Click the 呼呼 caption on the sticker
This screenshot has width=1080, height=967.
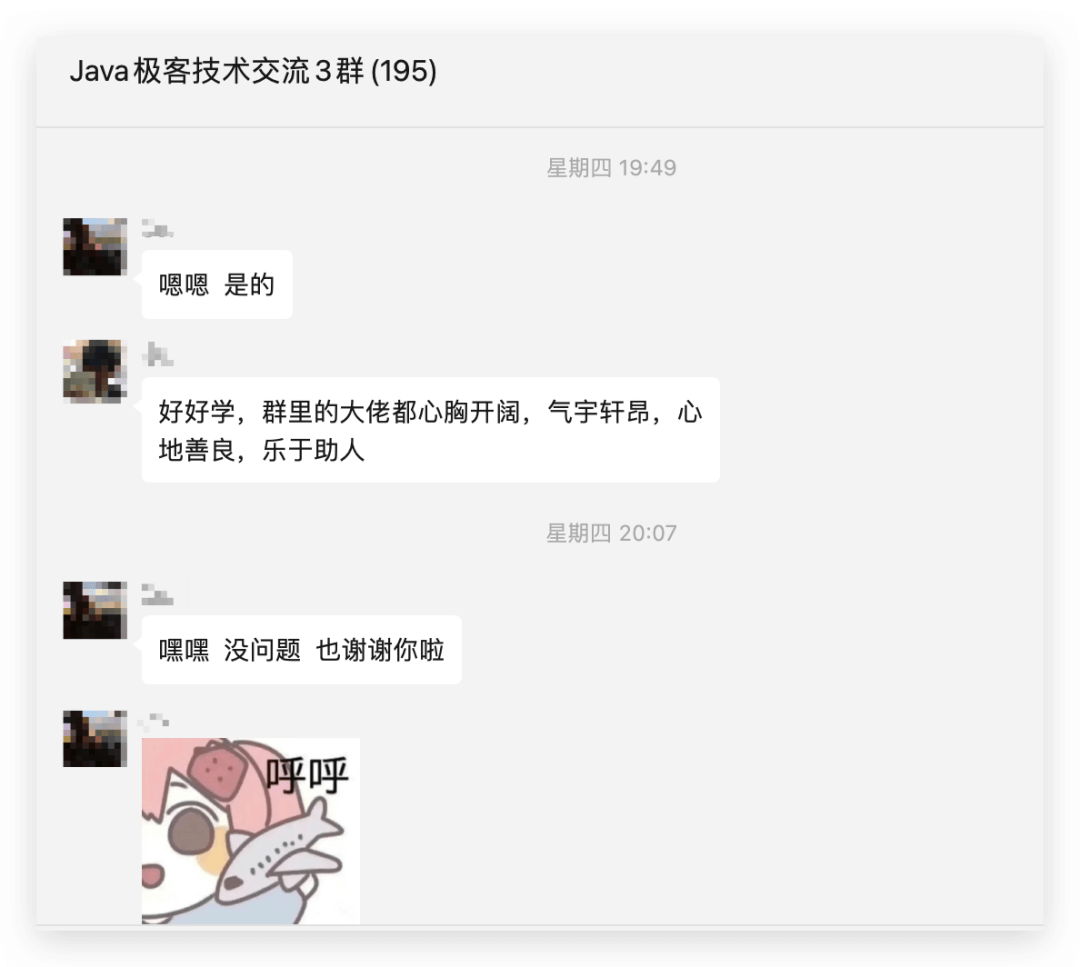tap(307, 774)
